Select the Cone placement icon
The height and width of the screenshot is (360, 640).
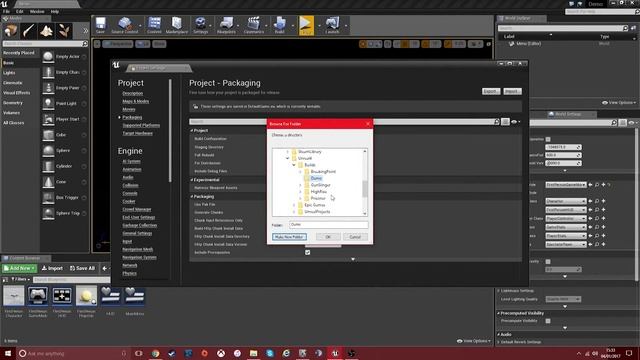click(x=48, y=182)
